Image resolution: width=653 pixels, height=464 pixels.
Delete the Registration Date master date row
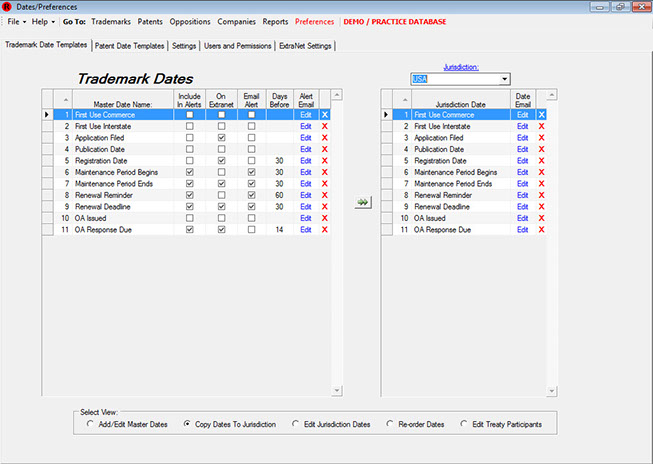coord(324,161)
